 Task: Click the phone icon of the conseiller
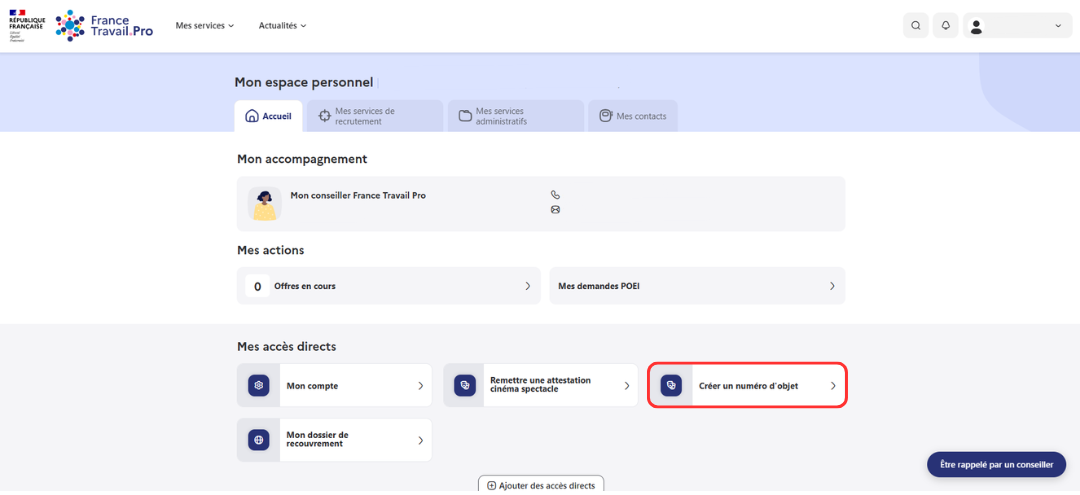(555, 196)
